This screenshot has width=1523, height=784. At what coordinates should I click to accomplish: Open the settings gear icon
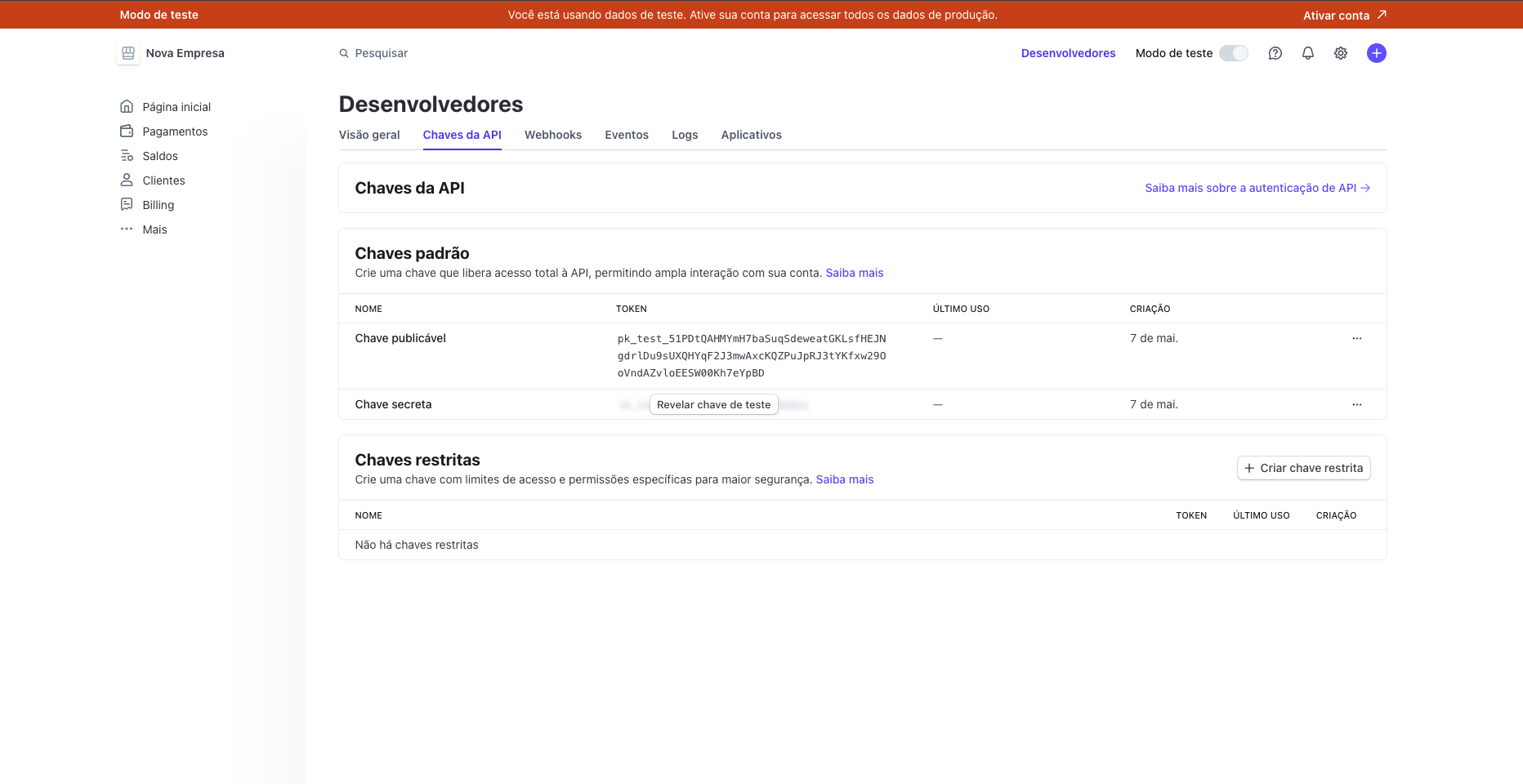pyautogui.click(x=1341, y=53)
